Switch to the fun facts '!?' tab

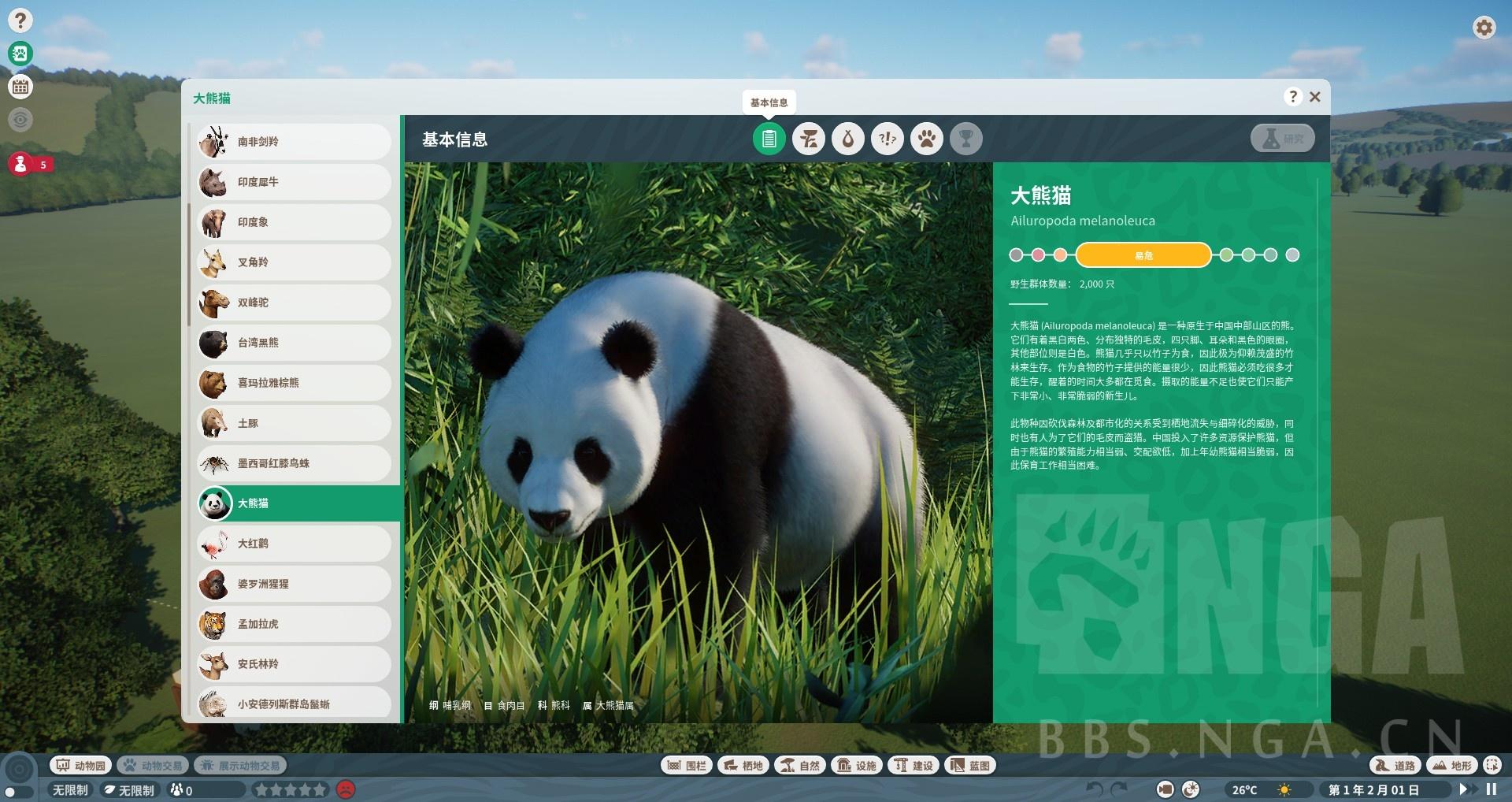point(888,139)
